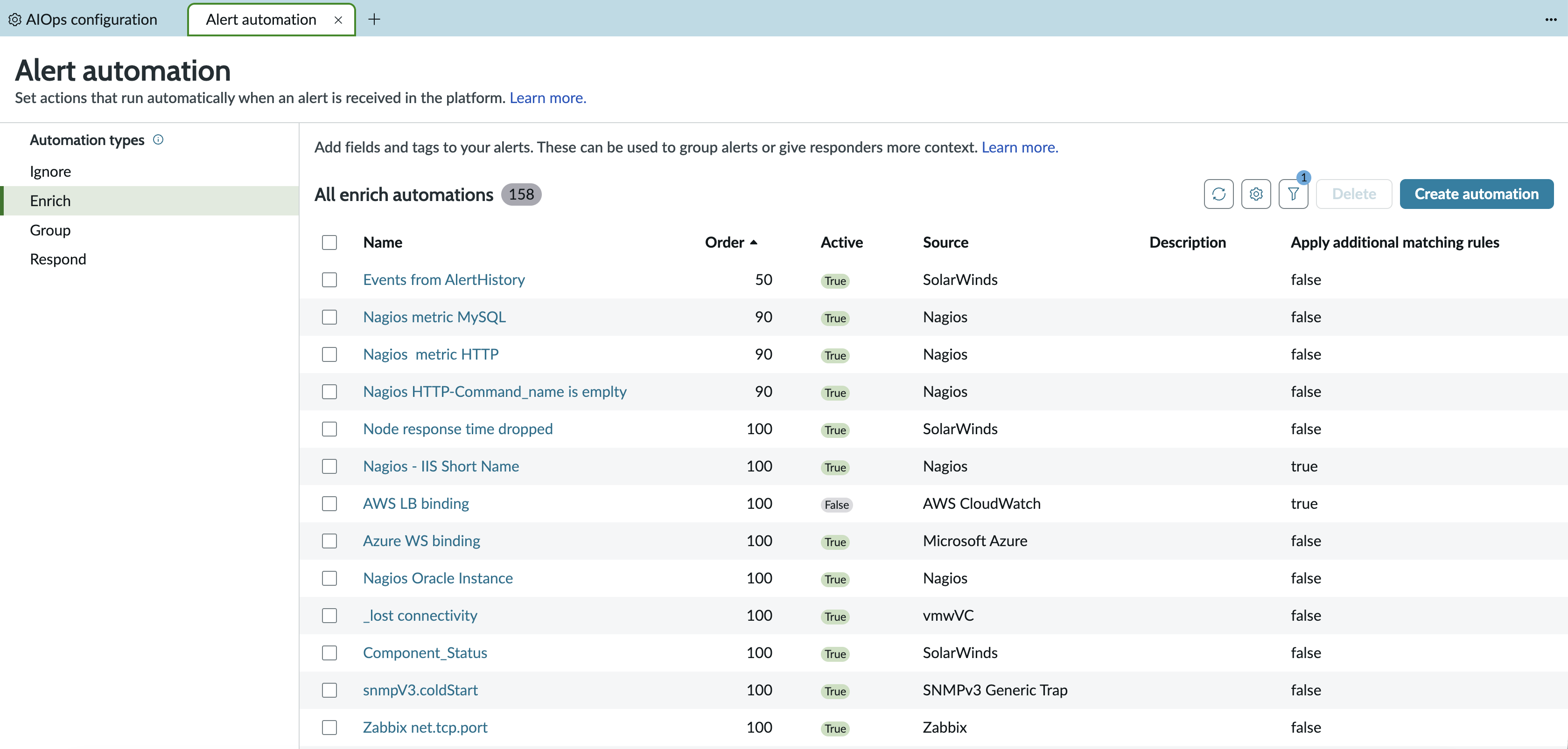Open the Component_Status automation
The image size is (1568, 749).
pos(425,653)
